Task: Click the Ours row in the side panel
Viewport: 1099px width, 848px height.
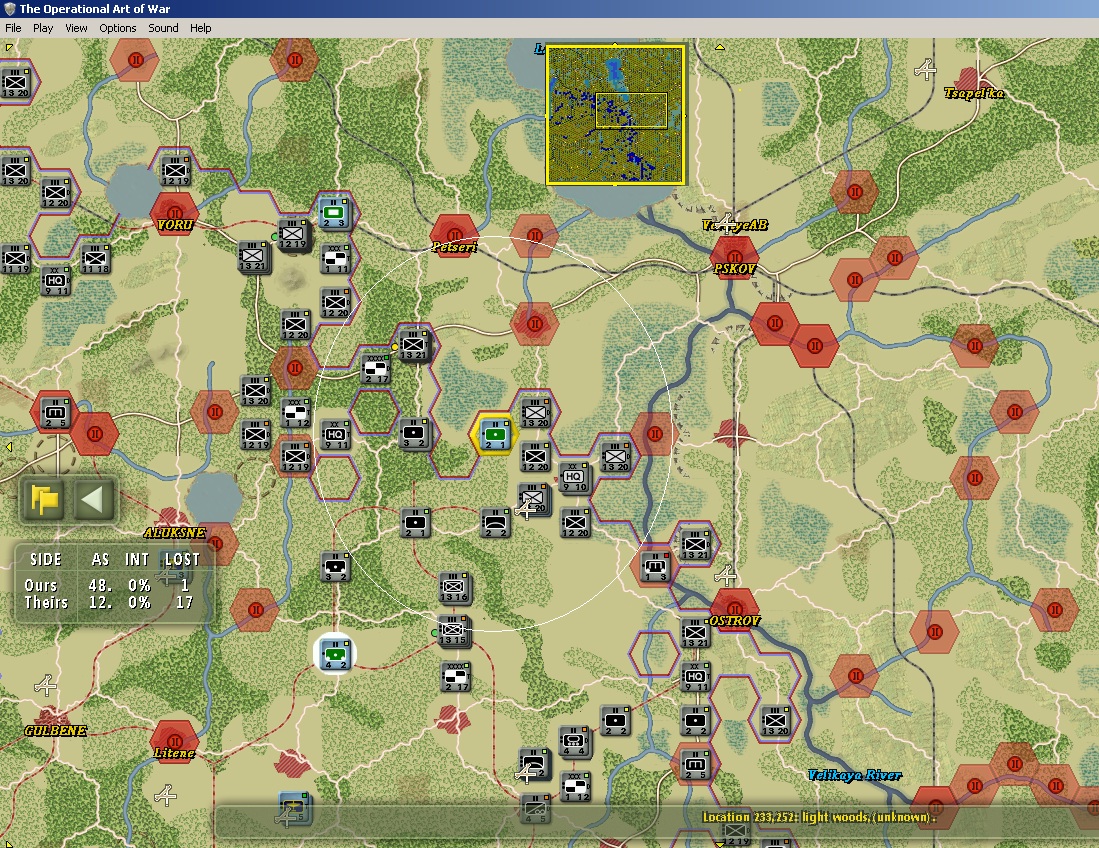Action: point(107,585)
